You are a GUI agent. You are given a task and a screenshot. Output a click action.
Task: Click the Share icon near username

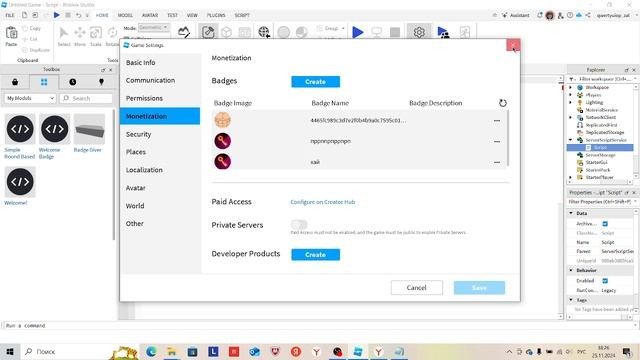pyautogui.click(x=588, y=15)
